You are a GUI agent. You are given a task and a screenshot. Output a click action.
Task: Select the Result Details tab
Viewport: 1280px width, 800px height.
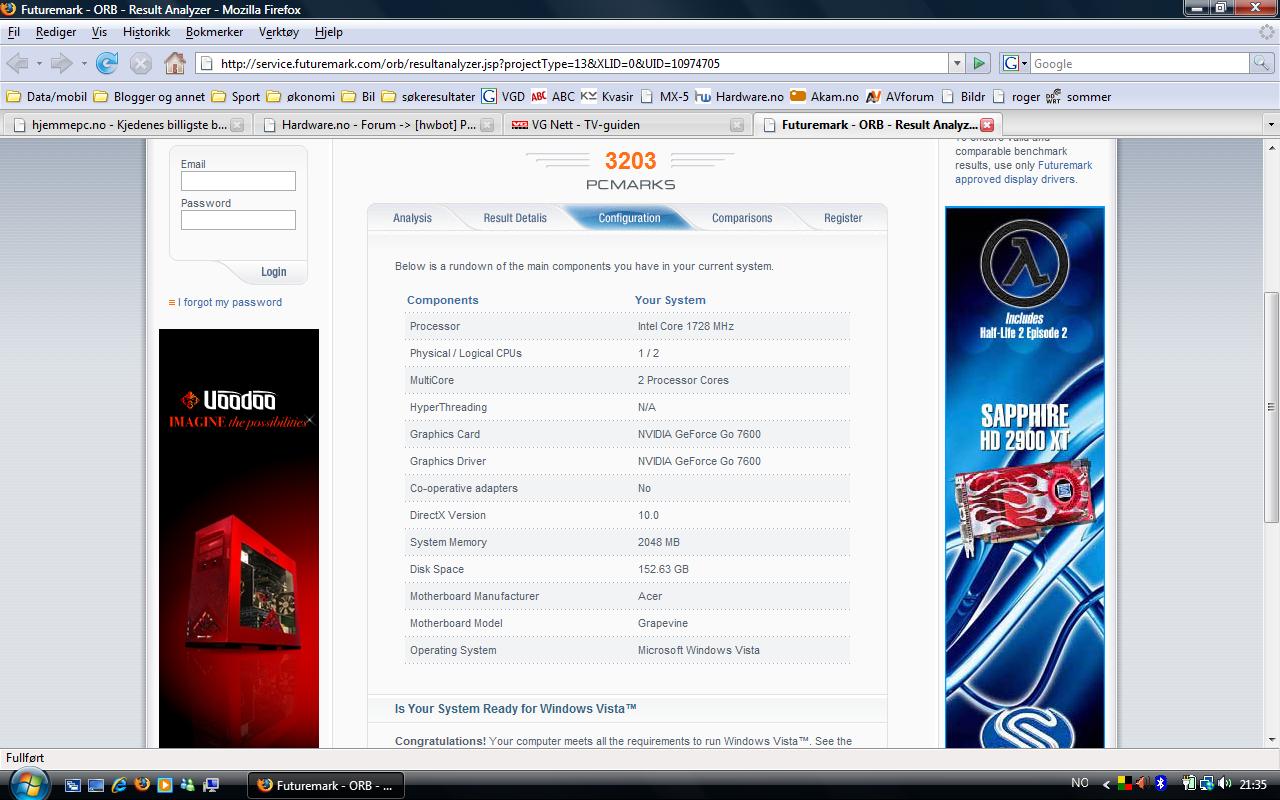click(x=515, y=218)
